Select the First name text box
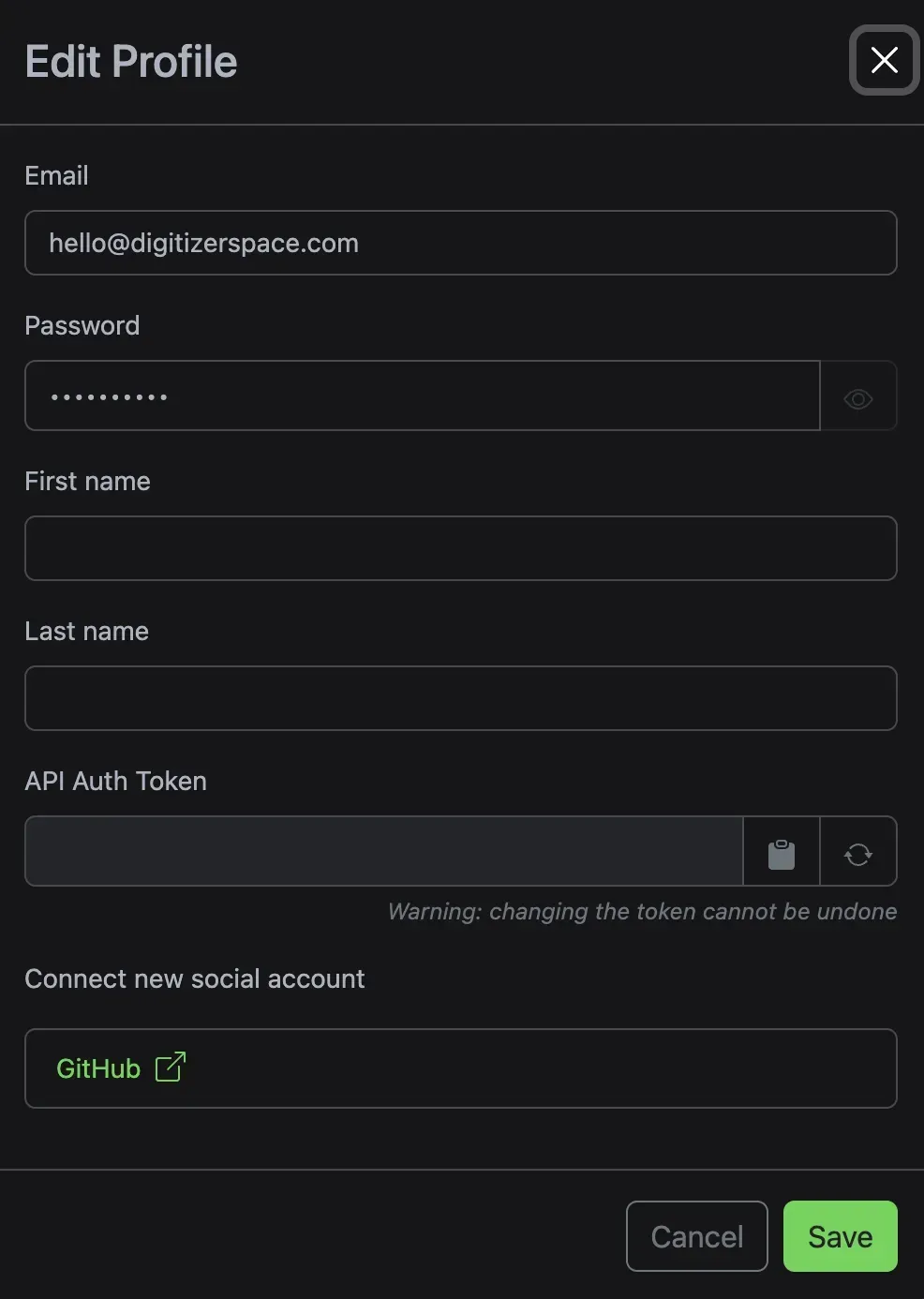Image resolution: width=924 pixels, height=1299 pixels. (461, 548)
